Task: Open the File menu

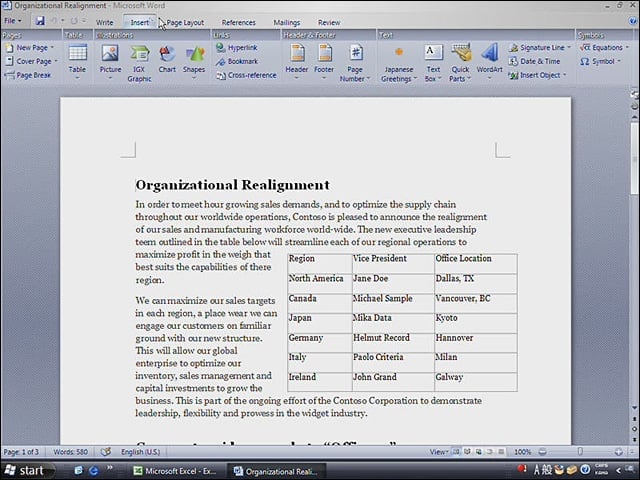Action: click(x=13, y=20)
